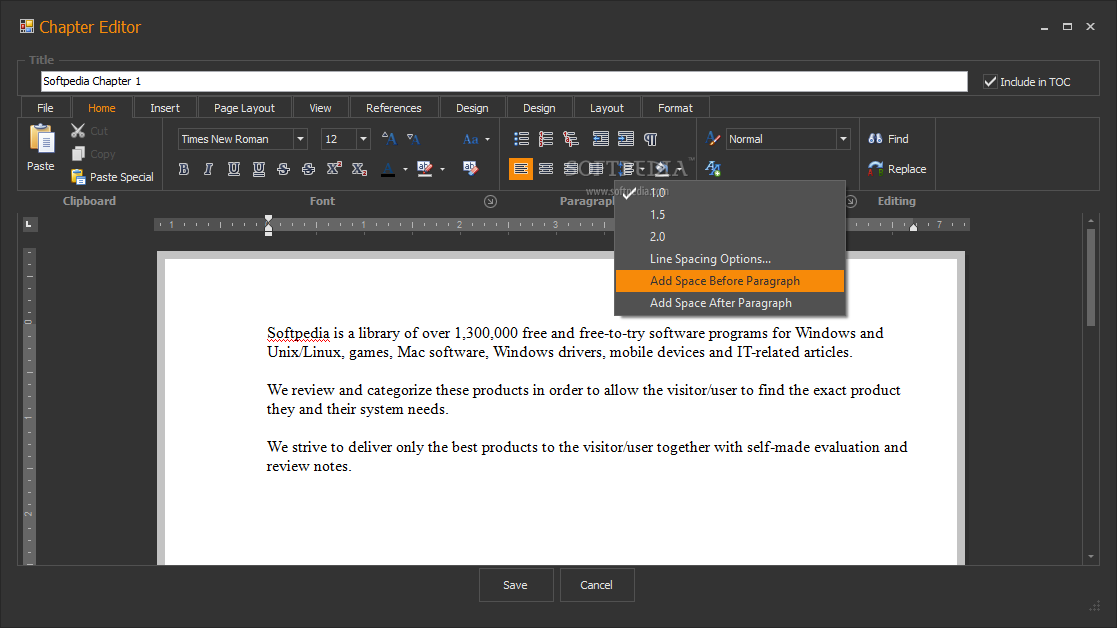Screen dimensions: 1117x628
Task: Click the Copy icon in Clipboard group
Action: 78,154
